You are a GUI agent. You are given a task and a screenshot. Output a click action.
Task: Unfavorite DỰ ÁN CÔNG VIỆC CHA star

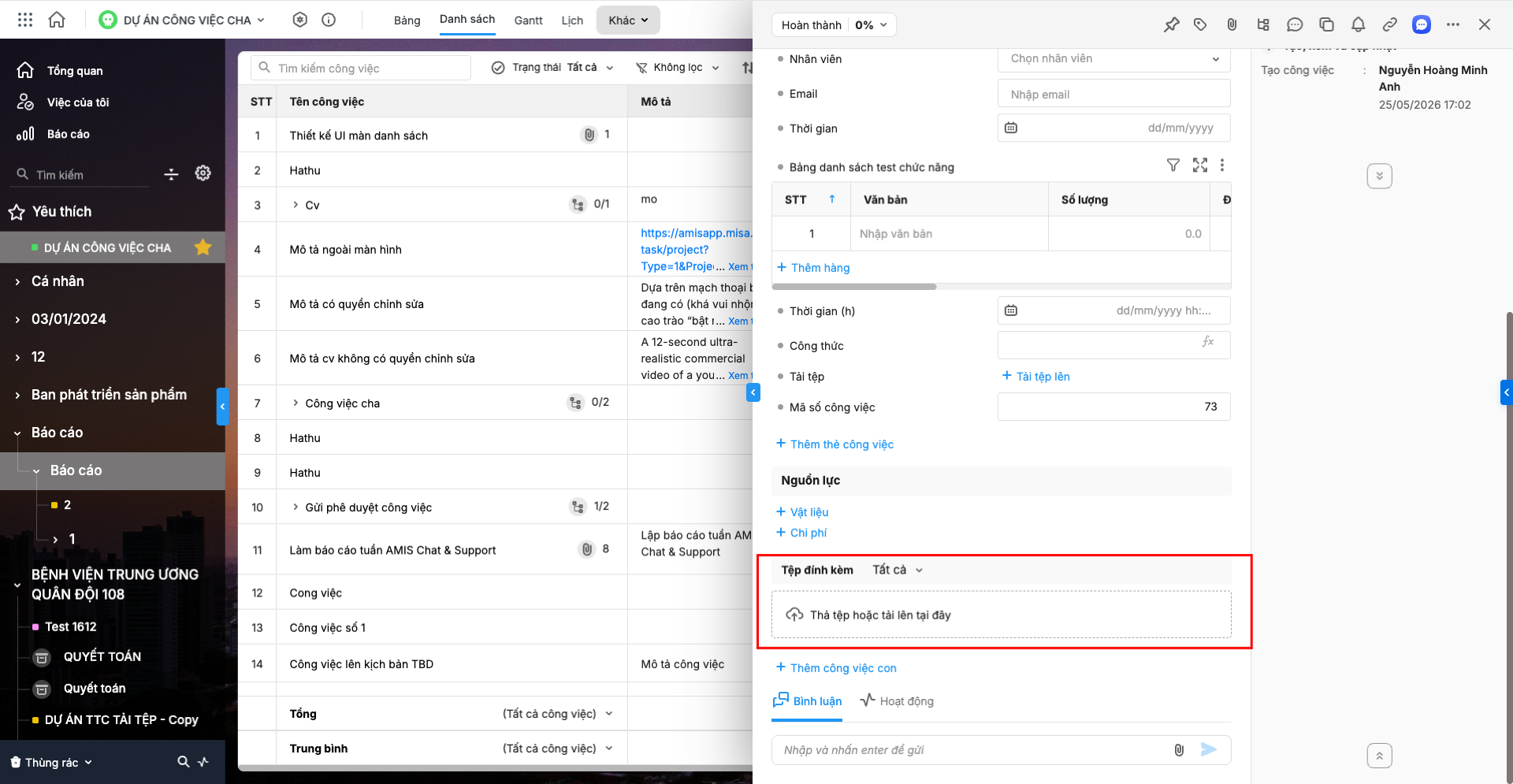tap(203, 247)
